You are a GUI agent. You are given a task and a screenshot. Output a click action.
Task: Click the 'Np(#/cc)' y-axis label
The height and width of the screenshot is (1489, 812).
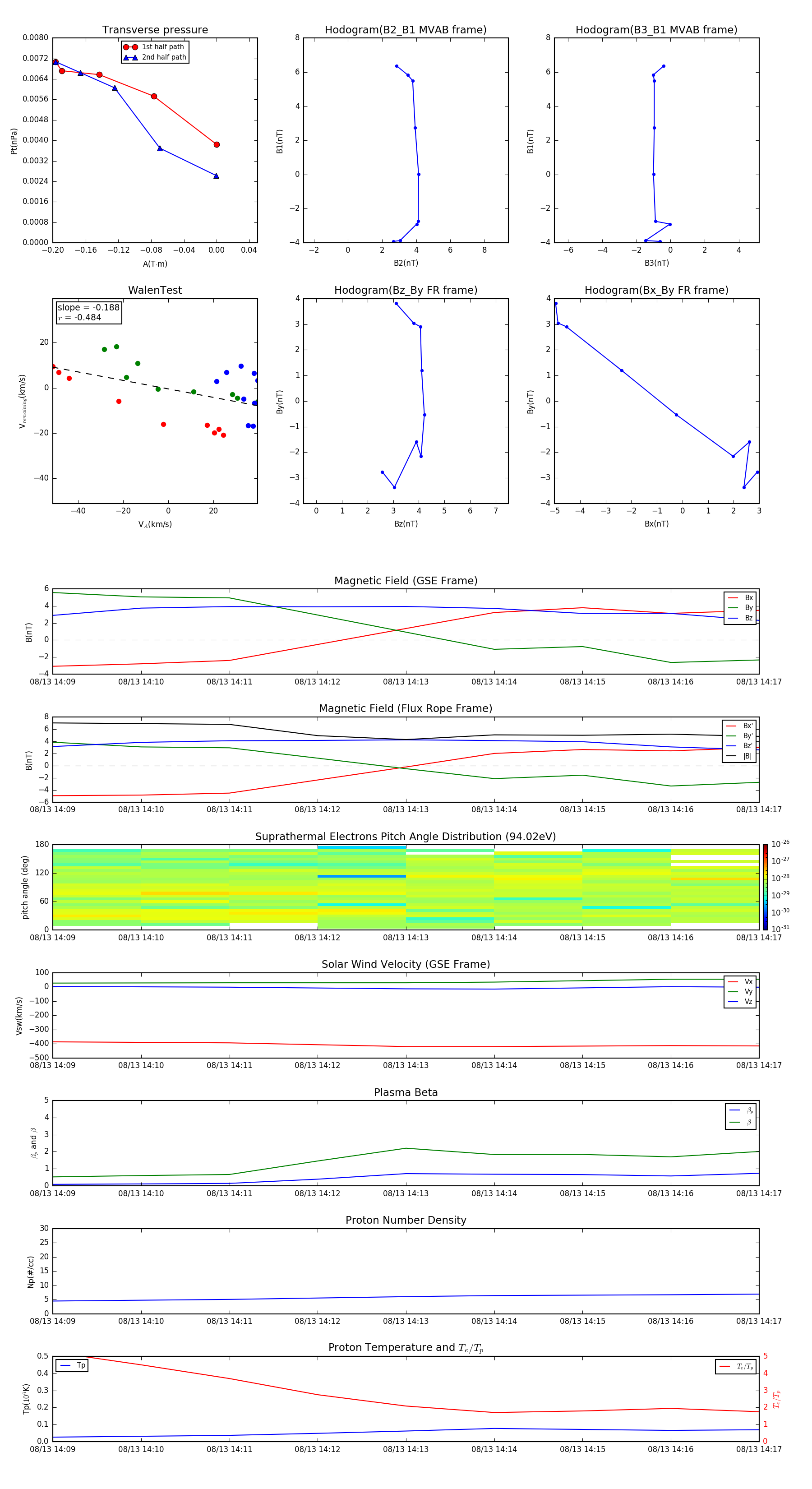(31, 1272)
